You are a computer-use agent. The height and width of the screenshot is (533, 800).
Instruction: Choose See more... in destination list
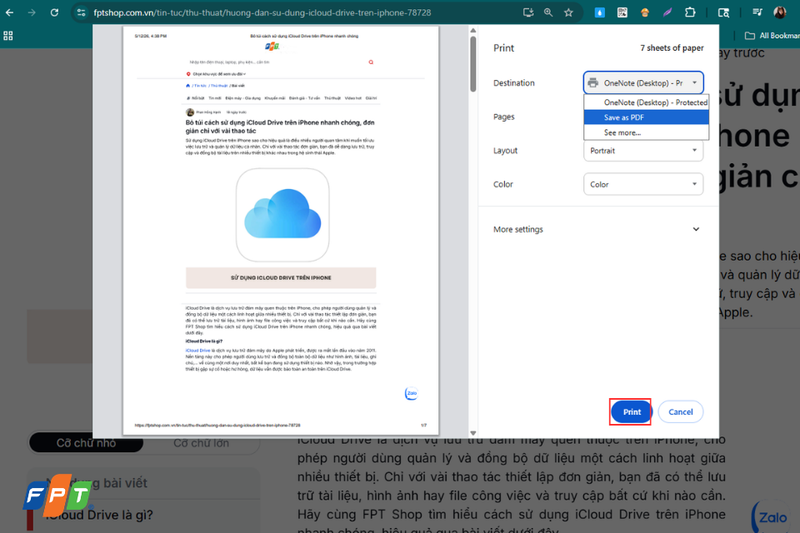point(646,133)
